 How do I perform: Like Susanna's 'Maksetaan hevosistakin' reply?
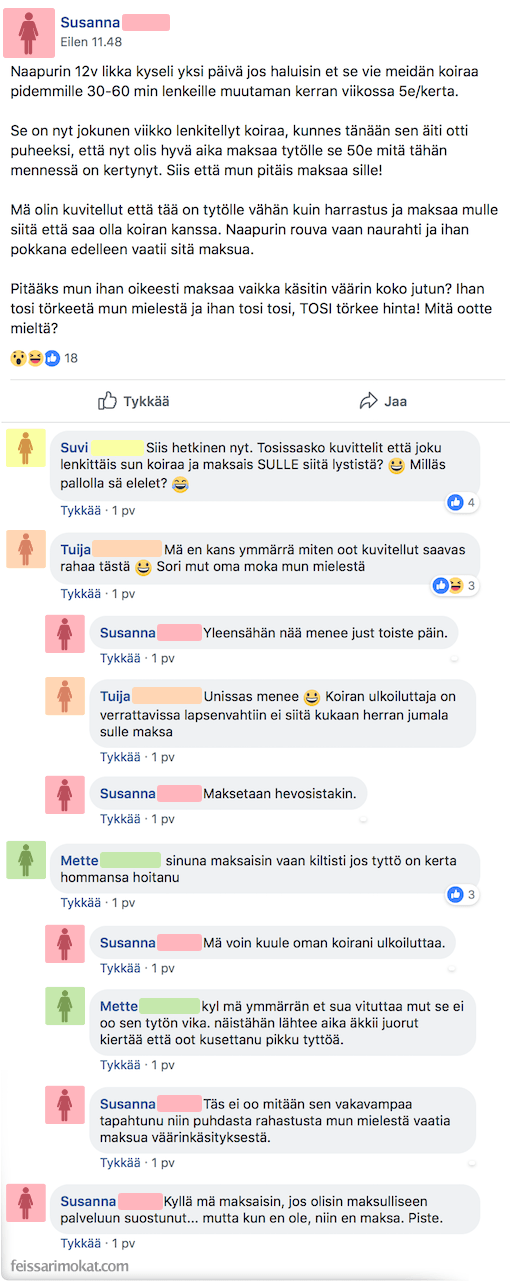[x=120, y=819]
